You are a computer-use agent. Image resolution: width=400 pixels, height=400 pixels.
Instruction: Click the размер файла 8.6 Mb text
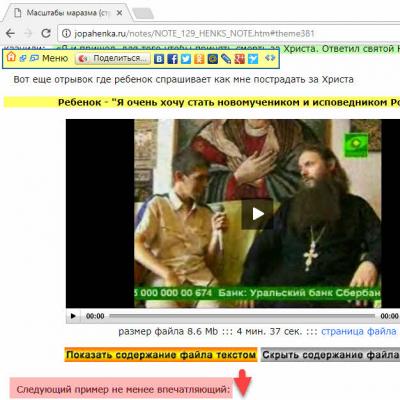tap(168, 331)
